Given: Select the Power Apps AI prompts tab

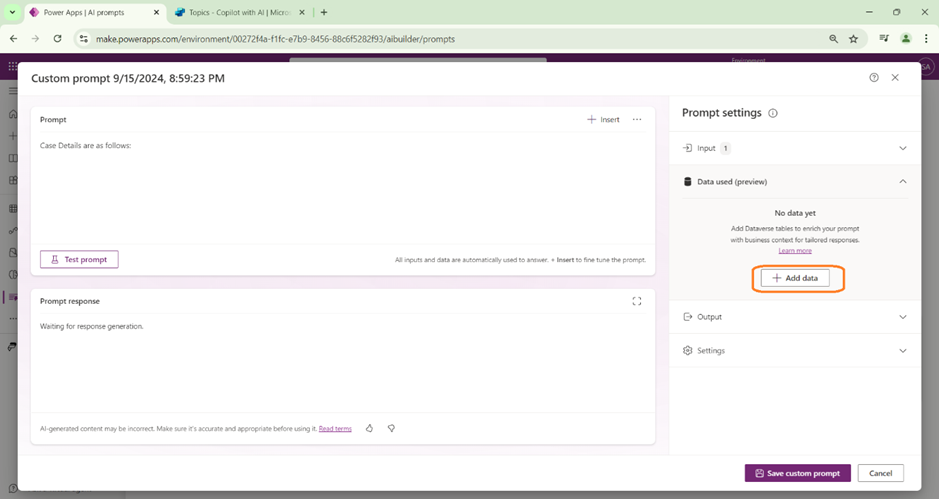Looking at the screenshot, I should point(88,12).
